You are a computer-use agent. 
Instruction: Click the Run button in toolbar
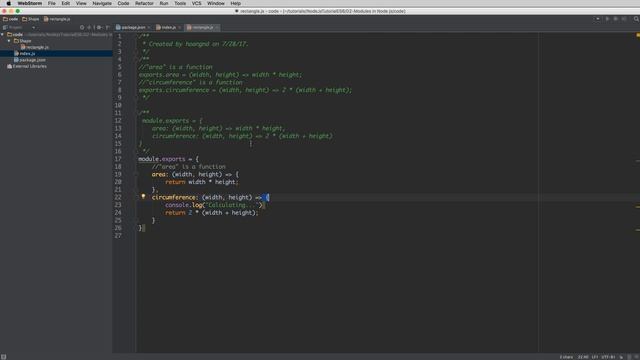coord(607,19)
